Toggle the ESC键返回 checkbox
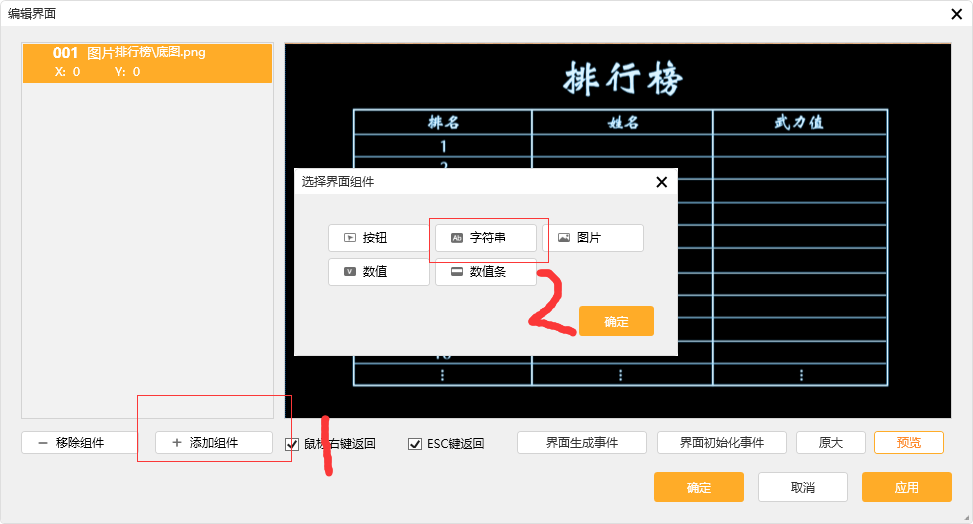The width and height of the screenshot is (973, 524). click(415, 444)
